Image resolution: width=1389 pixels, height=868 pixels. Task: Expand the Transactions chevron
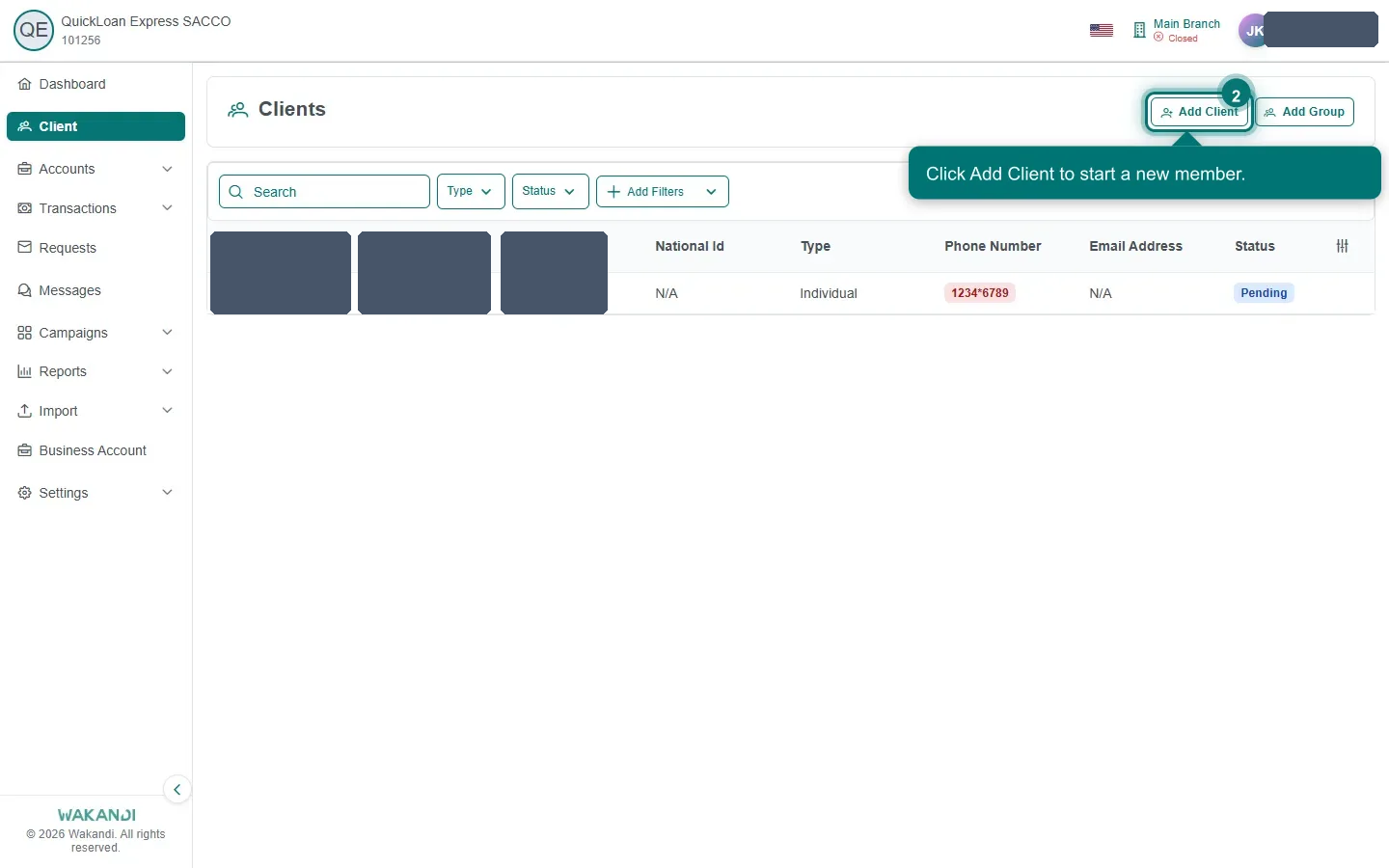click(167, 208)
